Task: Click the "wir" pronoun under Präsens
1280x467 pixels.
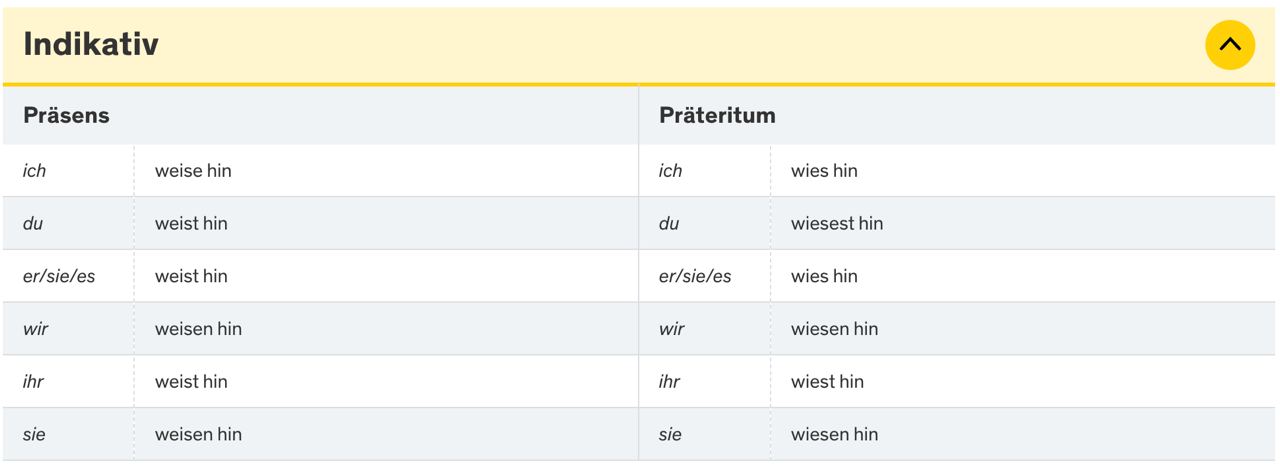Action: (36, 329)
